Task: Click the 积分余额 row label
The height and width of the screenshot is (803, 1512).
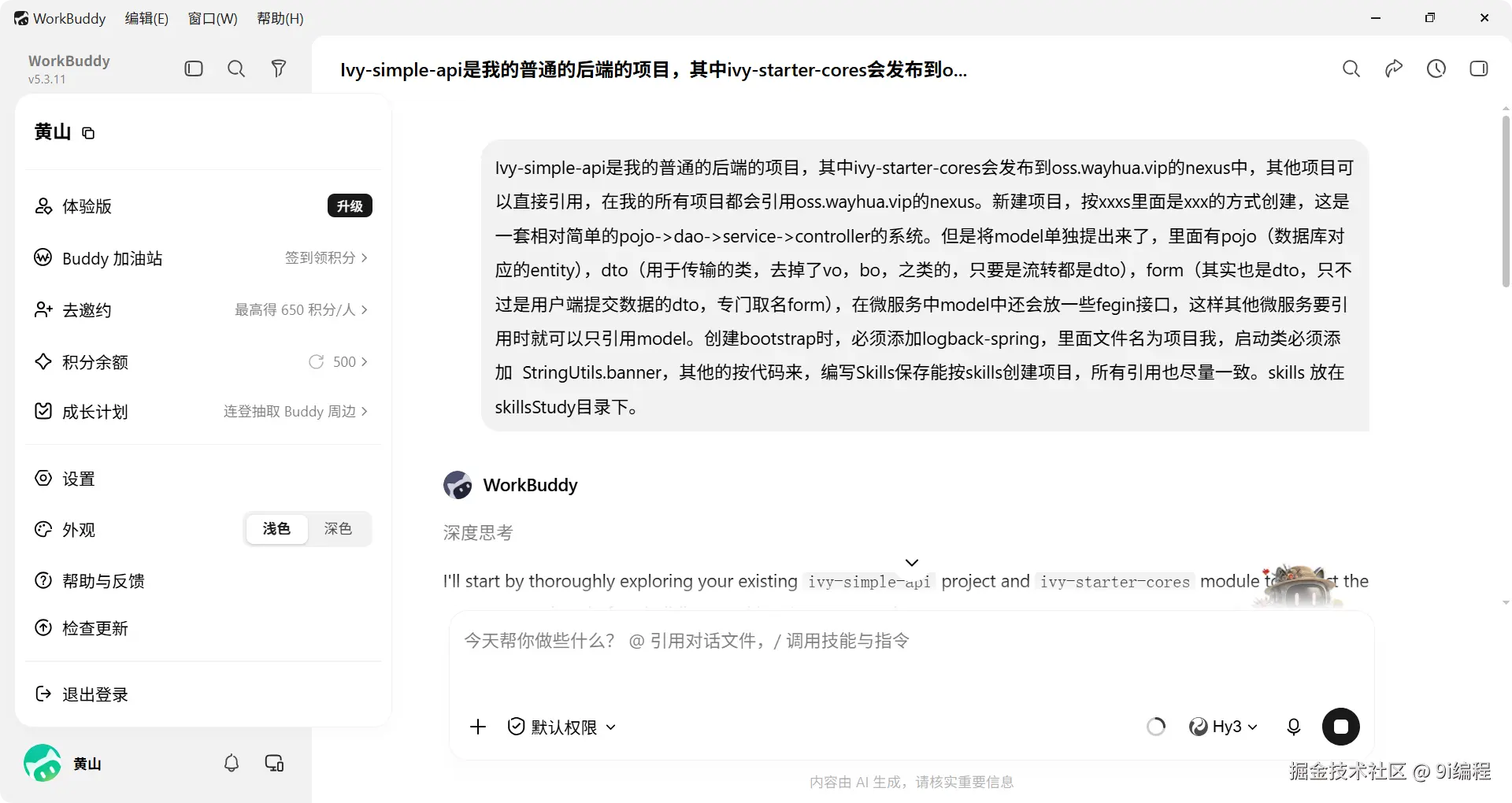Action: coord(95,362)
